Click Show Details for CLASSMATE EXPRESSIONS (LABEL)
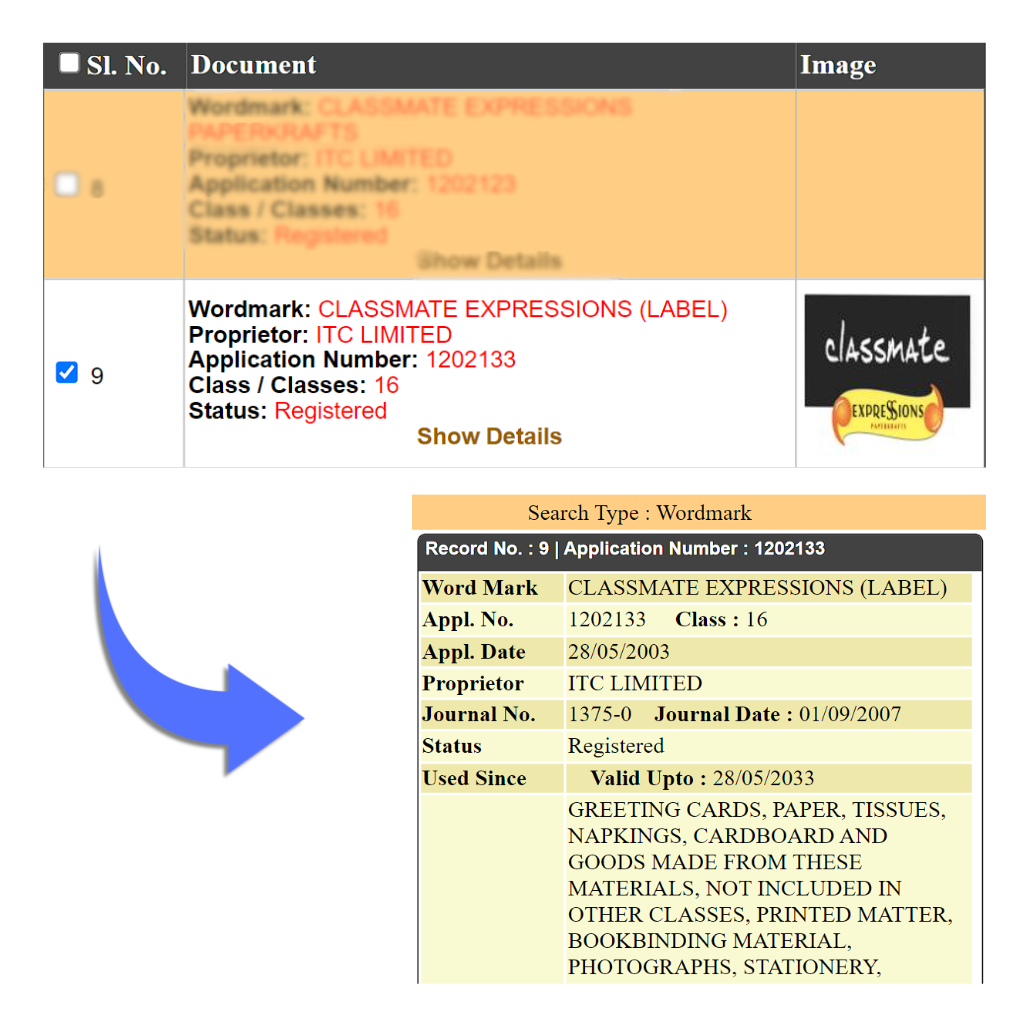This screenshot has height=1024, width=1024. (x=489, y=437)
